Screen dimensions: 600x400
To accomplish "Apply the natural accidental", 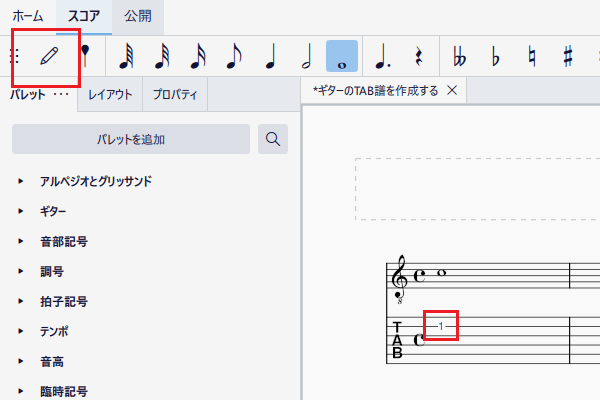I will [x=532, y=56].
